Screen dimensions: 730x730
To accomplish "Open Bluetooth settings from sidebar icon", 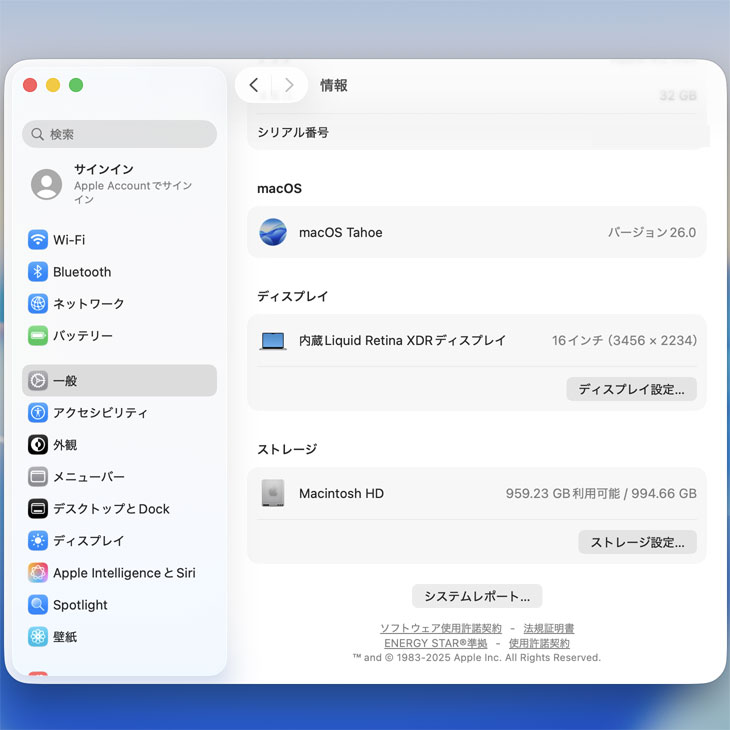I will 38,272.
